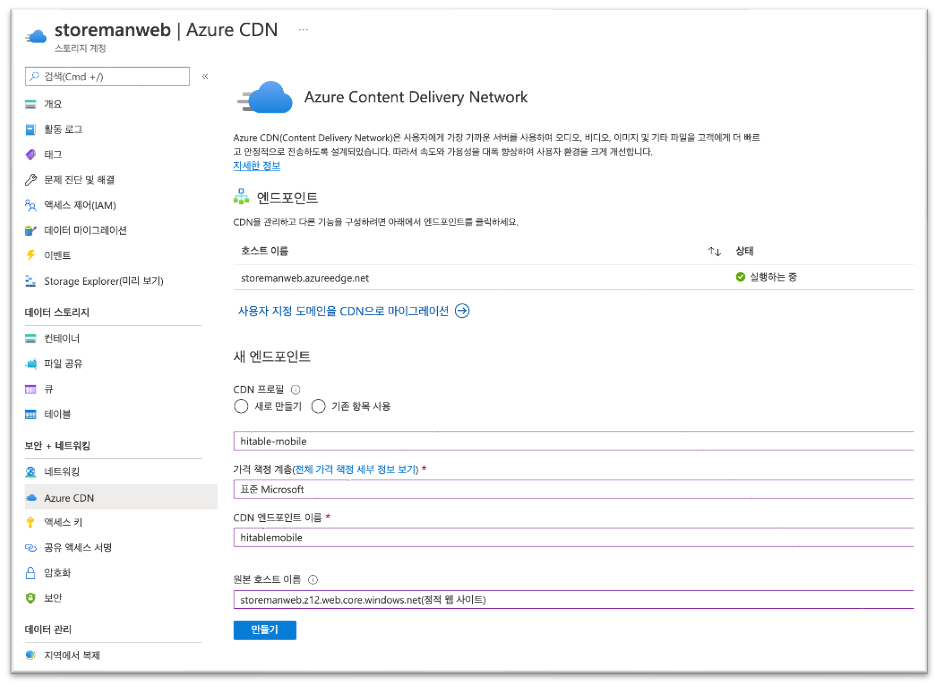Open the 이벤트 menu item
The width and height of the screenshot is (940, 688).
coord(58,255)
